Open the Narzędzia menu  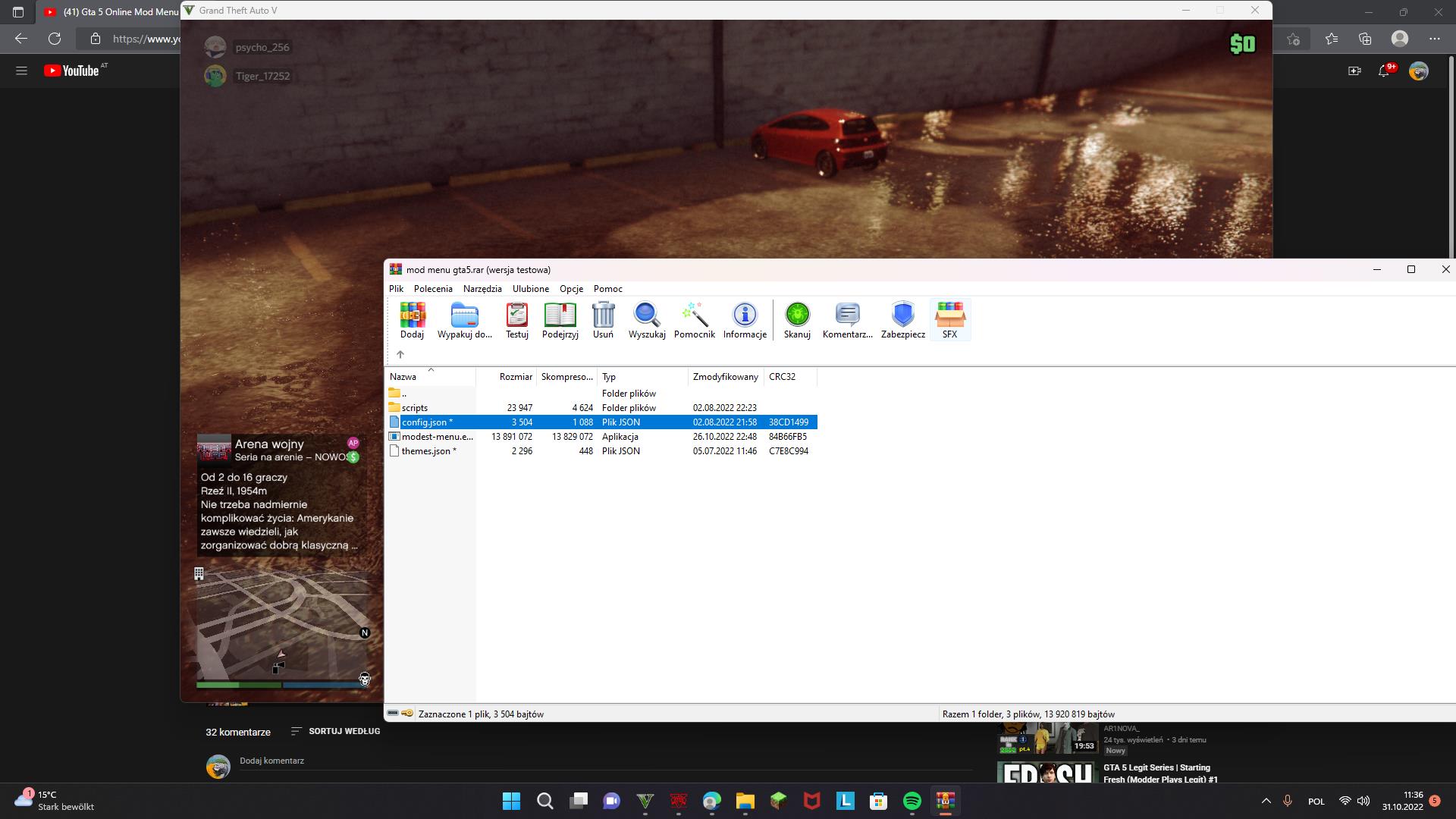tap(482, 289)
